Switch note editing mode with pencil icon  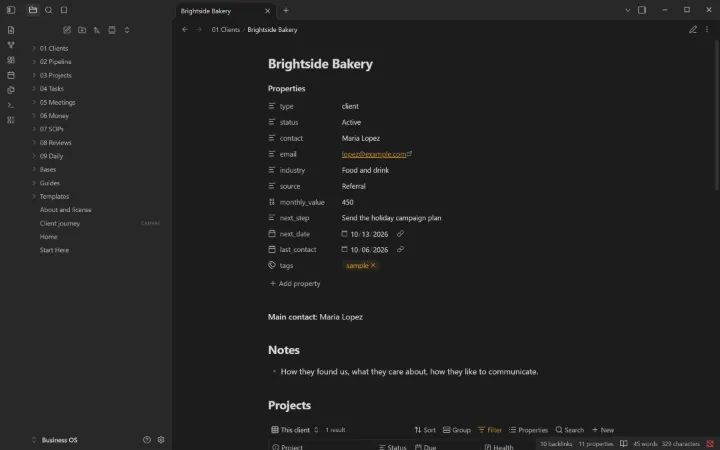692,29
